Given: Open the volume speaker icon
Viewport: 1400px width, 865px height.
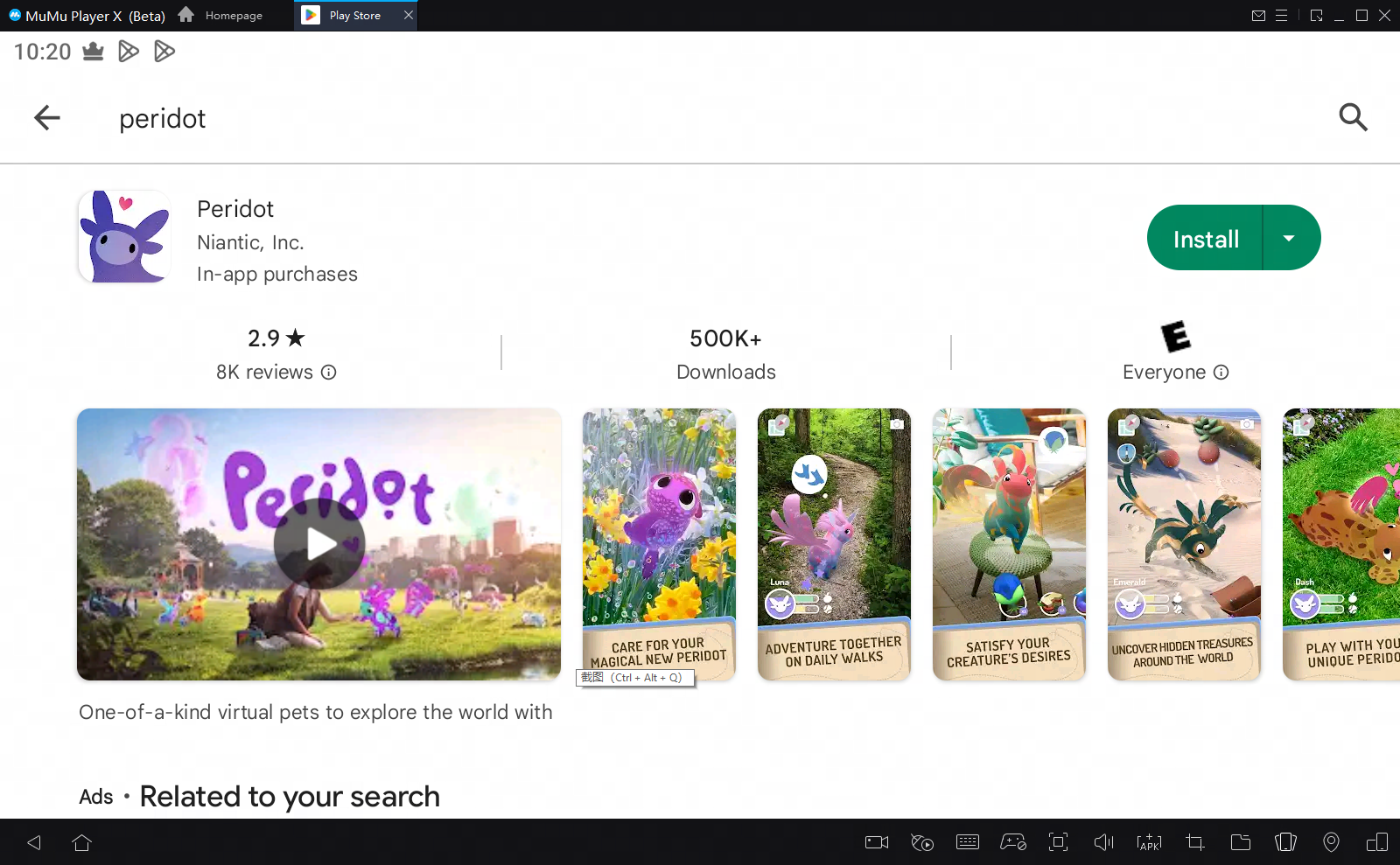Looking at the screenshot, I should 1104,842.
